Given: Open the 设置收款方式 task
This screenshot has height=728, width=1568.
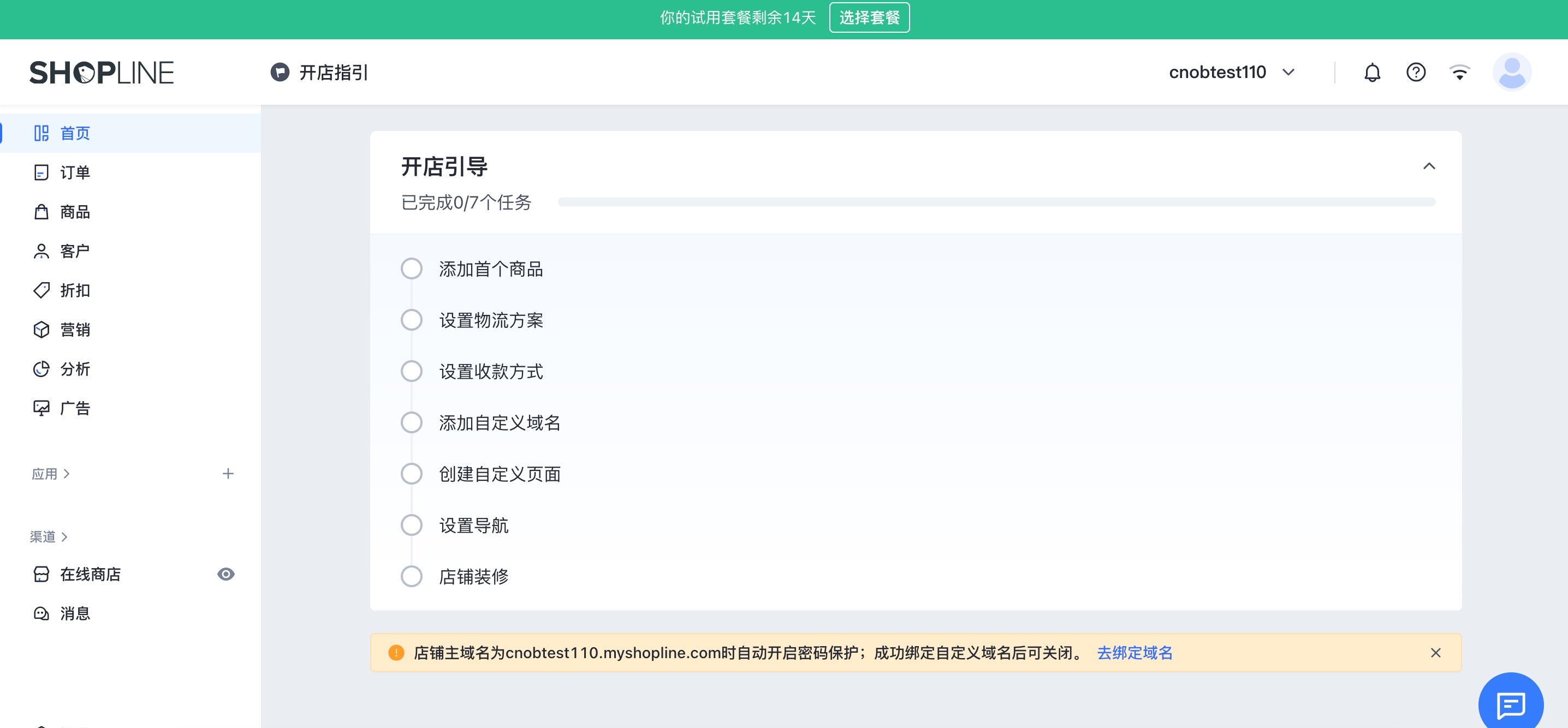Looking at the screenshot, I should [x=491, y=371].
